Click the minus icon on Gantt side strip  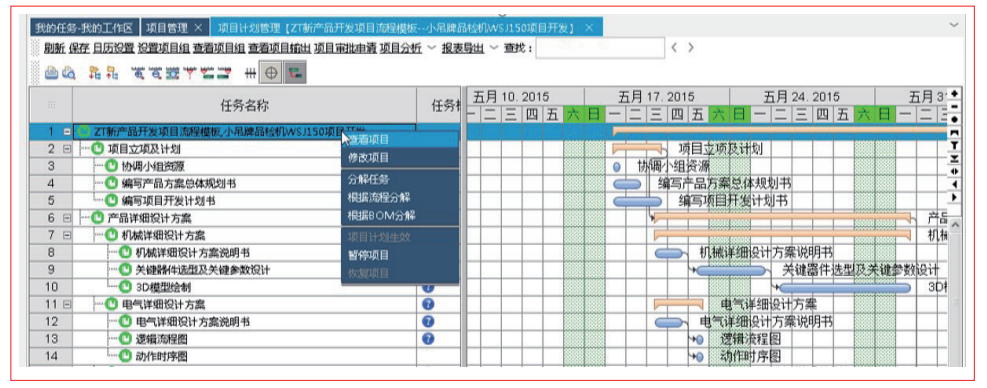(x=954, y=106)
